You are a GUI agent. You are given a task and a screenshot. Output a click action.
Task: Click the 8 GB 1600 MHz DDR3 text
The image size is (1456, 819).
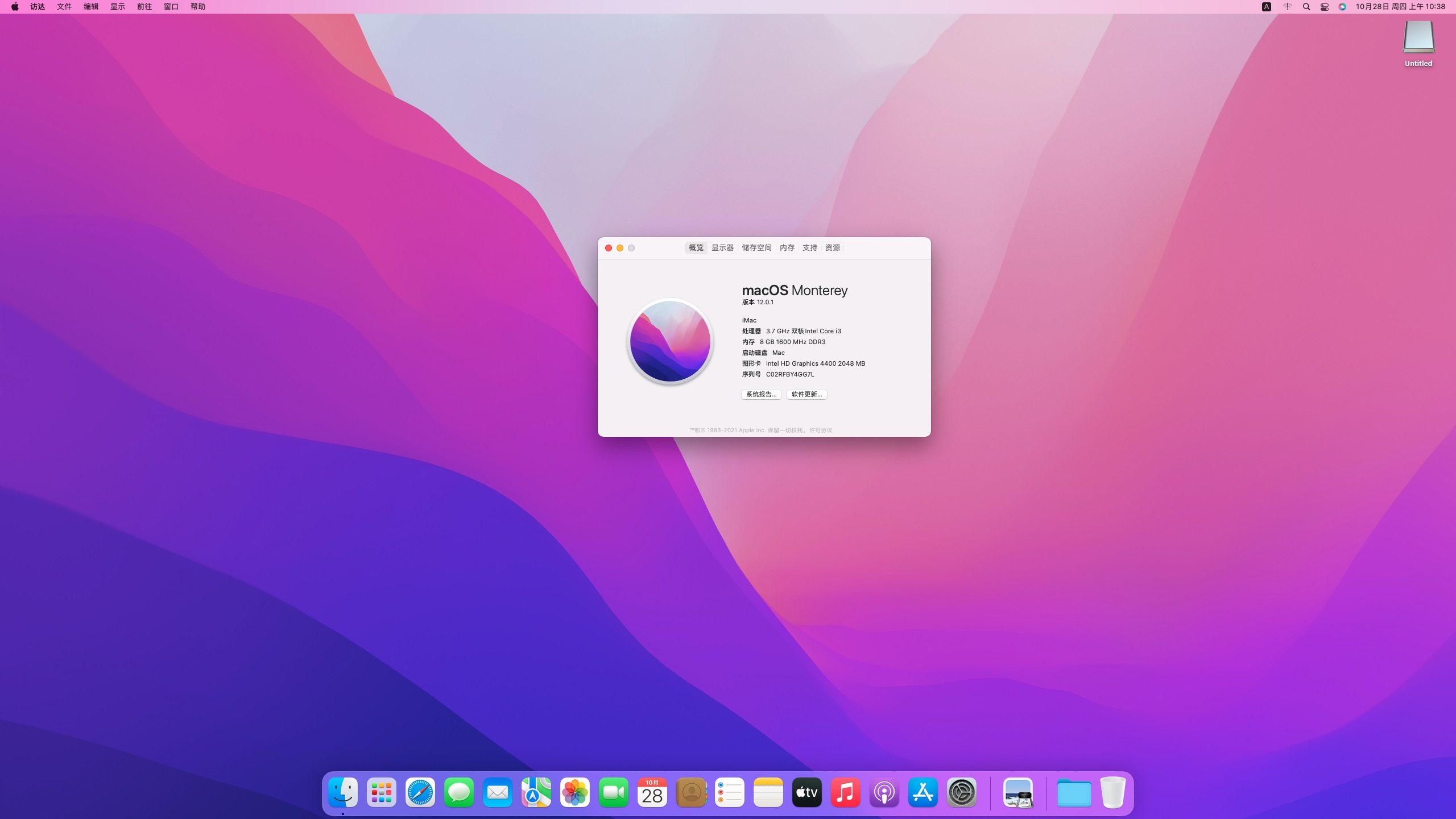[x=792, y=342]
